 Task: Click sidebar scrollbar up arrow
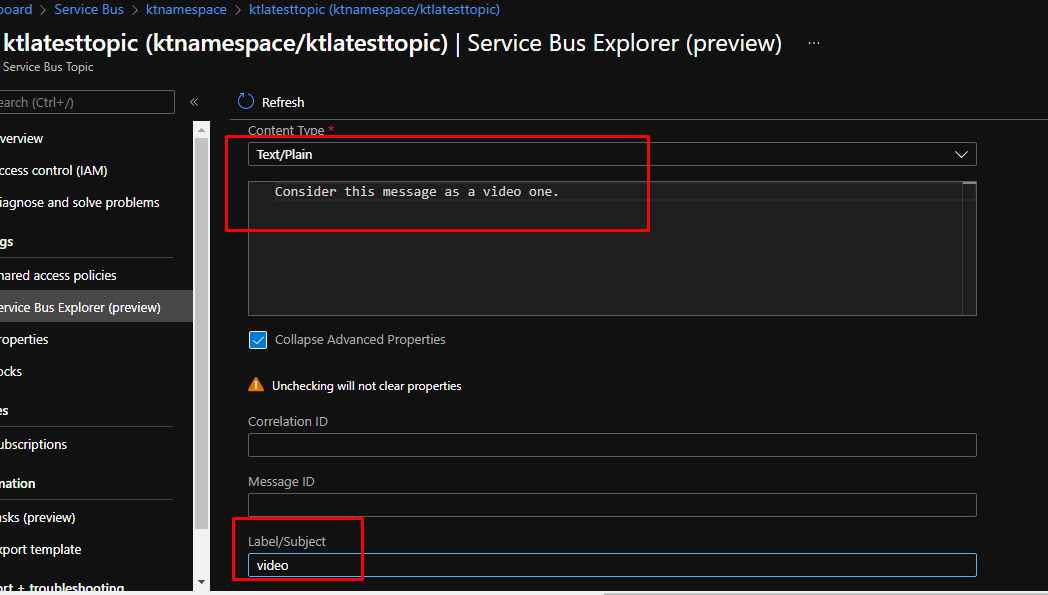[201, 129]
